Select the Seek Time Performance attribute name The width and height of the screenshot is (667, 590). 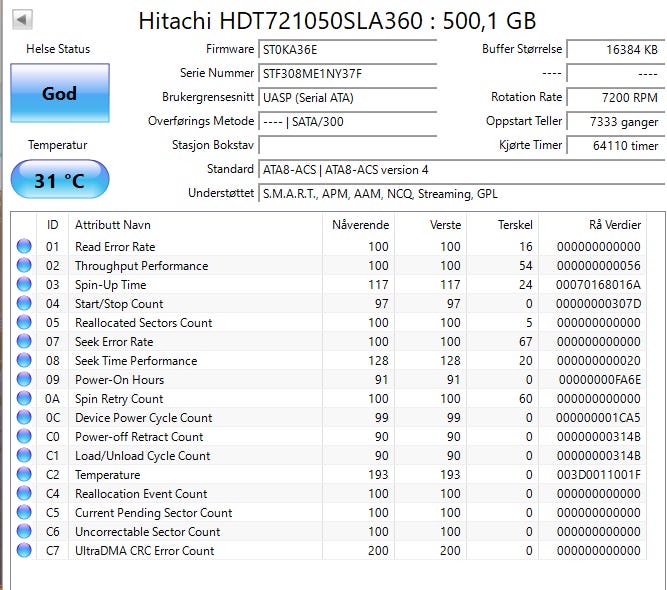click(136, 361)
